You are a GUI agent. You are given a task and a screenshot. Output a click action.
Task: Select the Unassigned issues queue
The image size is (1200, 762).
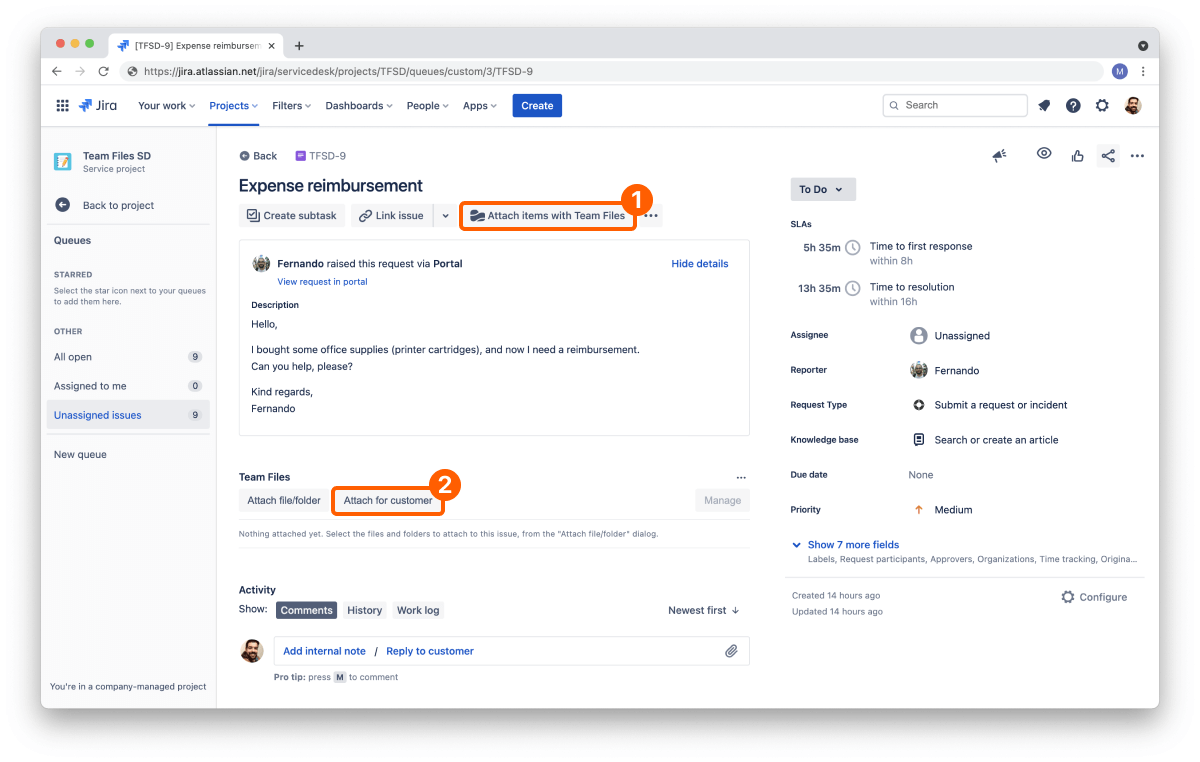pyautogui.click(x=128, y=415)
